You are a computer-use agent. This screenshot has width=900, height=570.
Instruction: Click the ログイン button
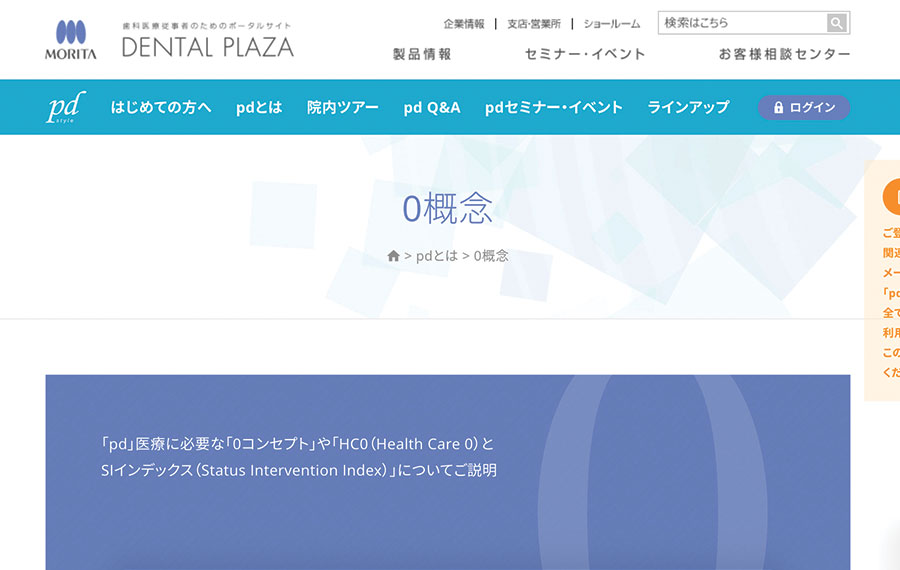pos(804,107)
